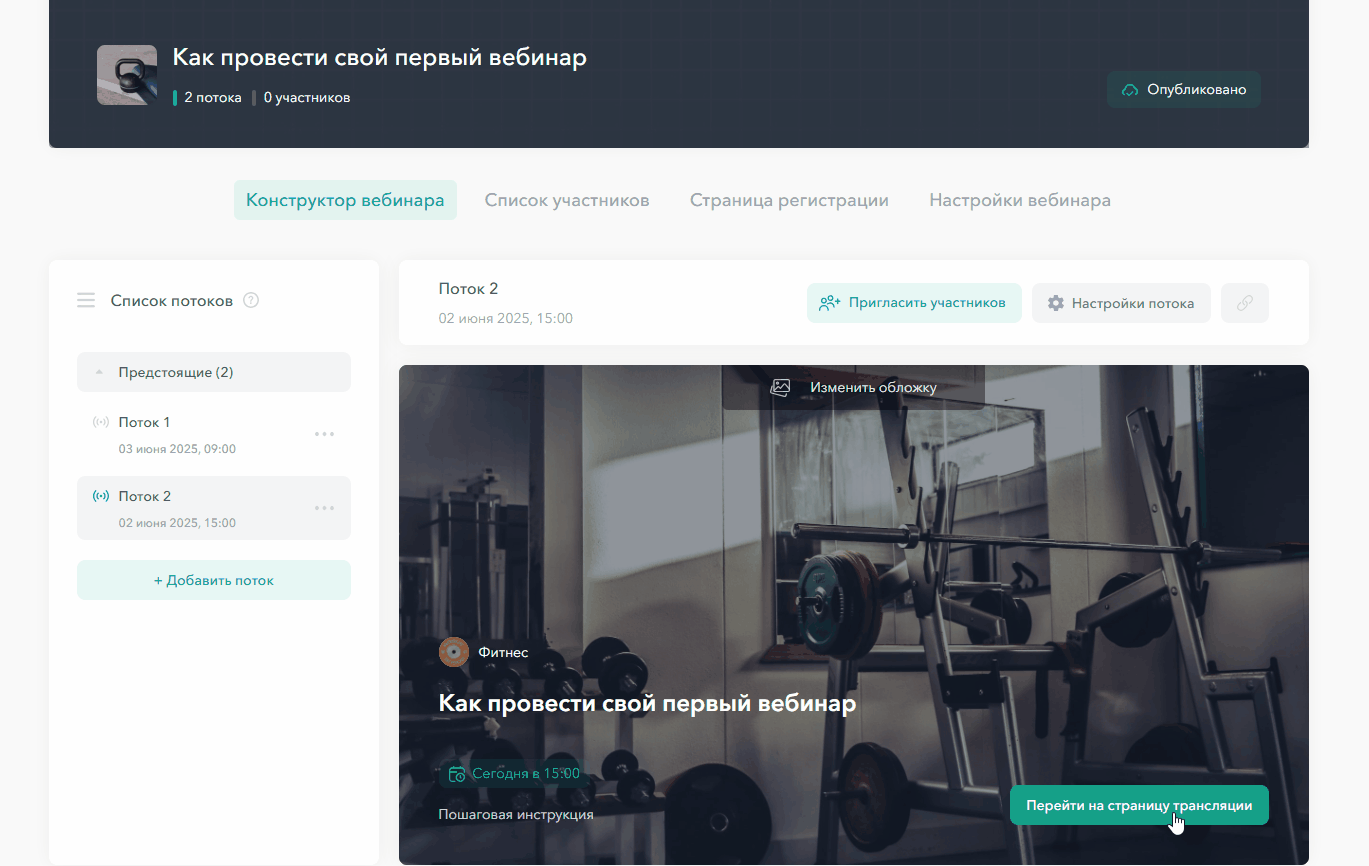The width and height of the screenshot is (1369, 866).
Task: Open three-dots menu for Поток 1
Action: 324,434
